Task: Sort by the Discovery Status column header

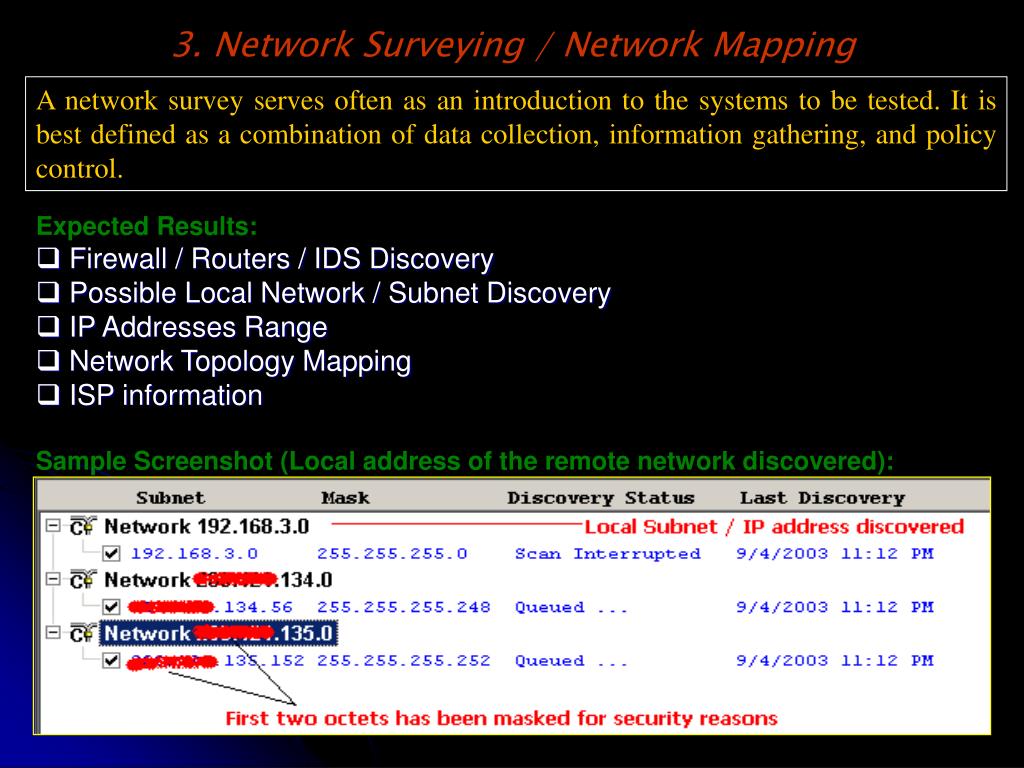Action: point(601,498)
